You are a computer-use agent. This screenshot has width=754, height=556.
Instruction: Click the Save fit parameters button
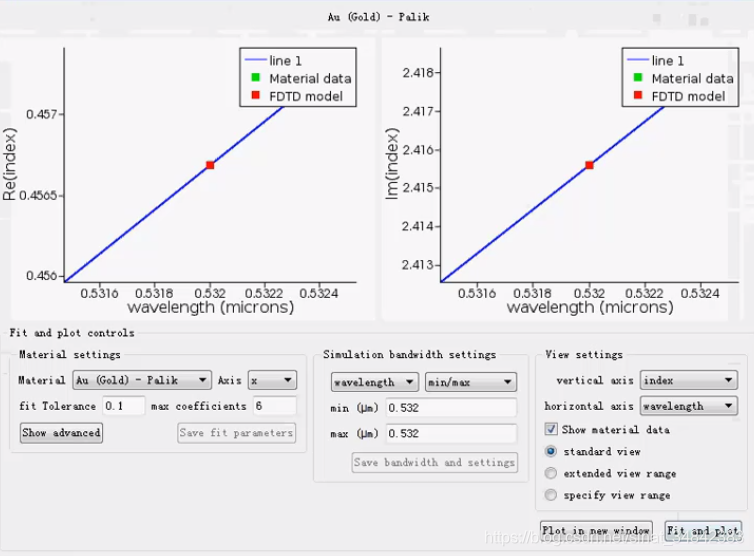(x=236, y=433)
